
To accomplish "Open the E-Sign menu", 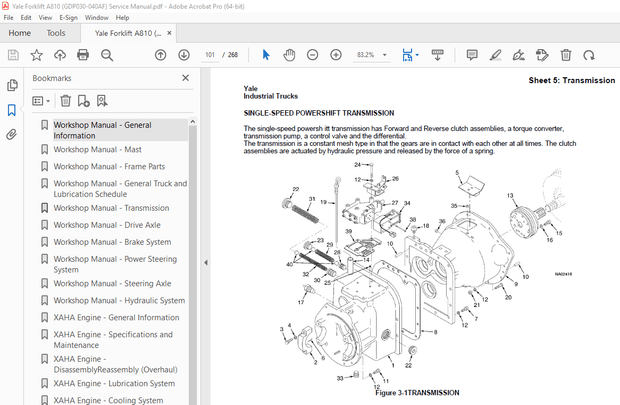I will click(68, 17).
